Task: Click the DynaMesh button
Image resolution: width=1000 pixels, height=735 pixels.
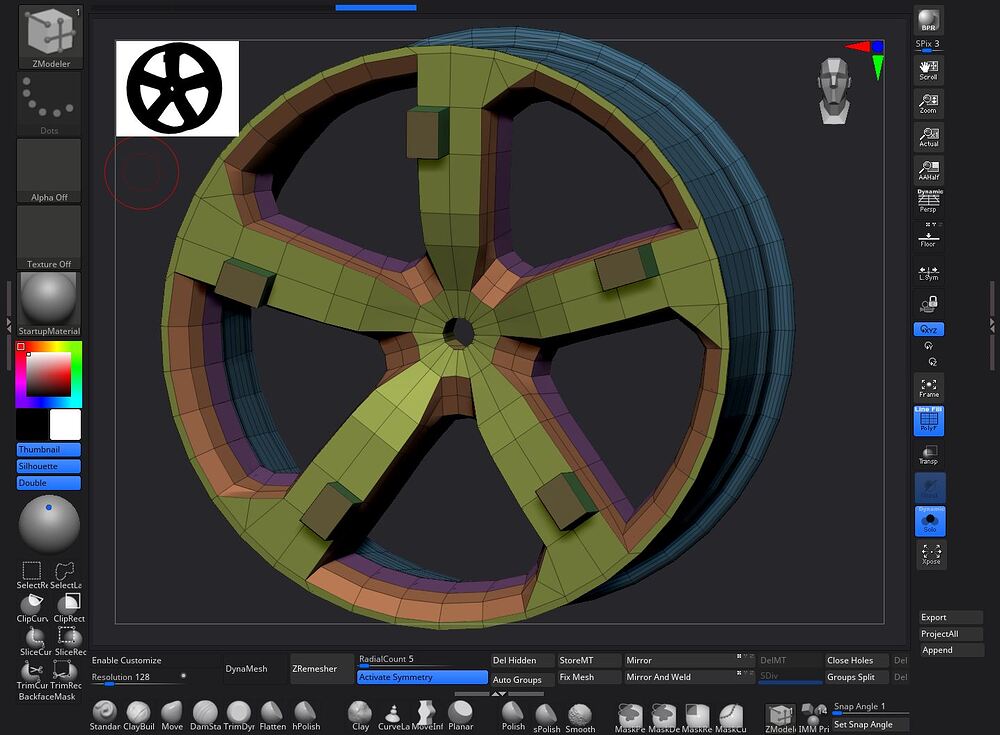Action: coord(246,669)
